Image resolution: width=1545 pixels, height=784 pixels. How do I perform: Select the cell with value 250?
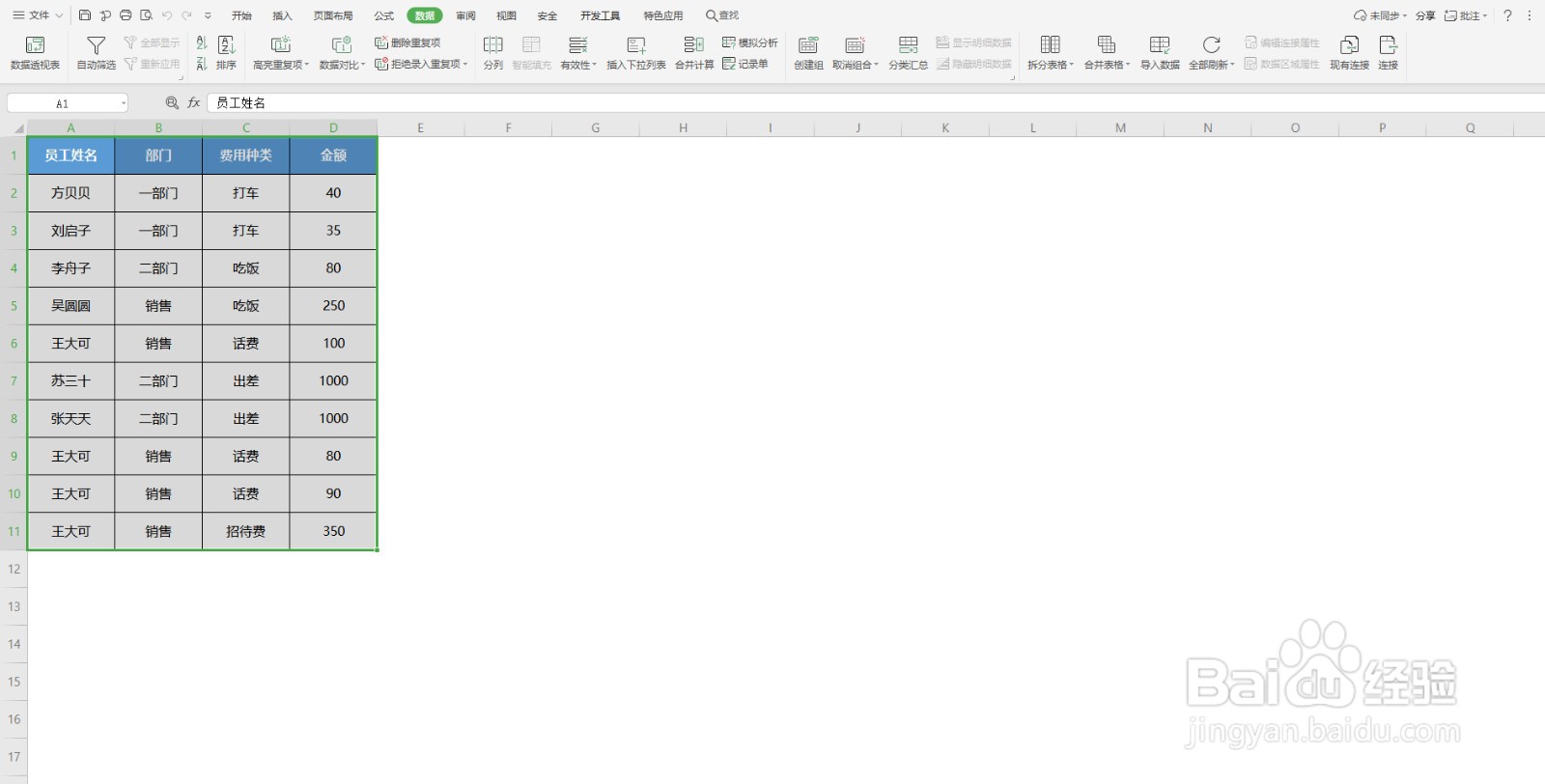[333, 305]
